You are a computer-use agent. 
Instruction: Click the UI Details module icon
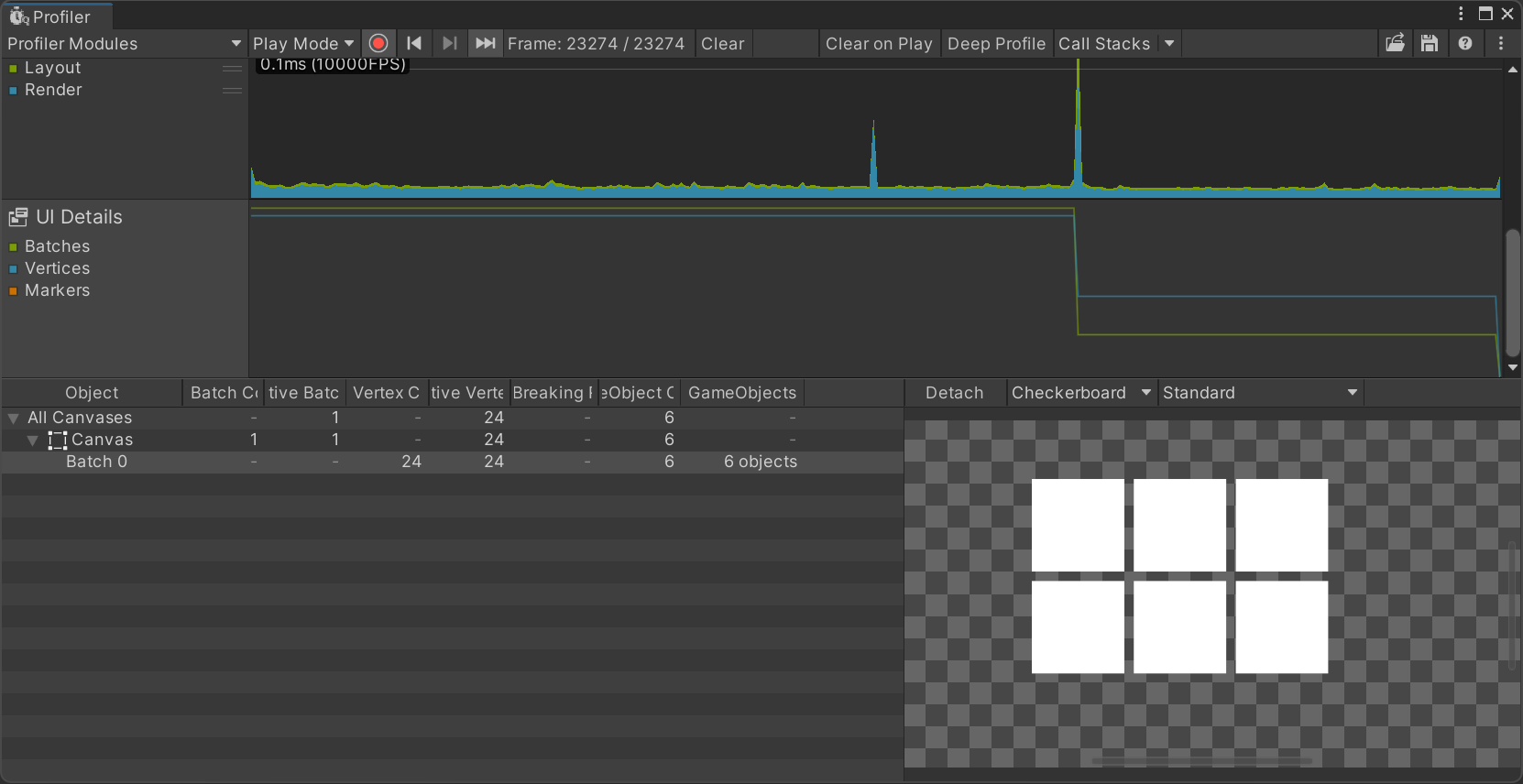click(18, 217)
